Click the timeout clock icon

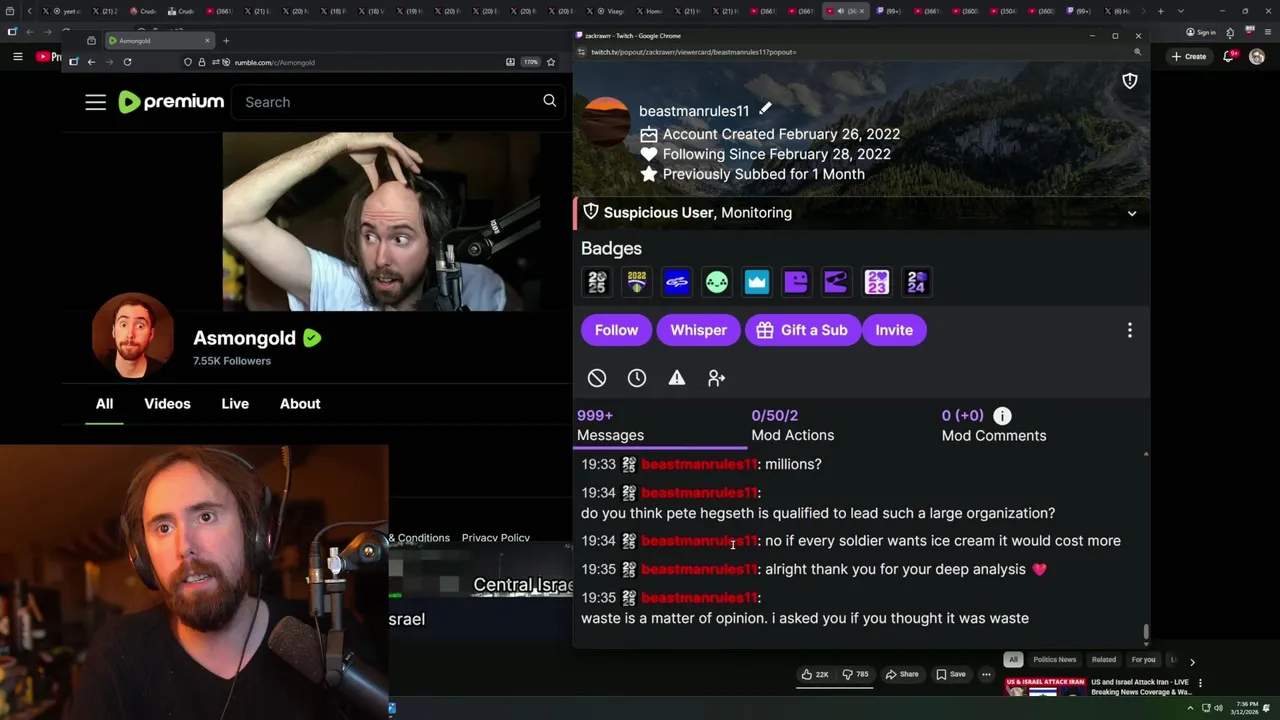coord(637,378)
